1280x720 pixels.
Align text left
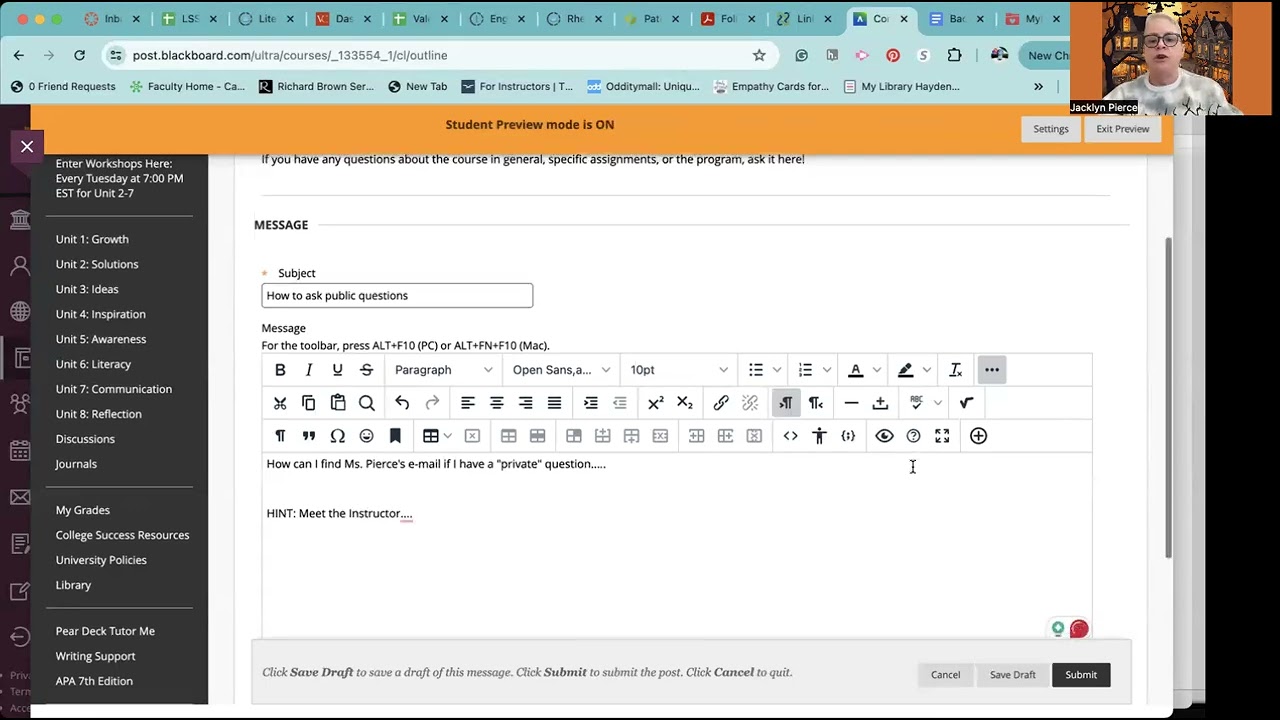[x=467, y=403]
